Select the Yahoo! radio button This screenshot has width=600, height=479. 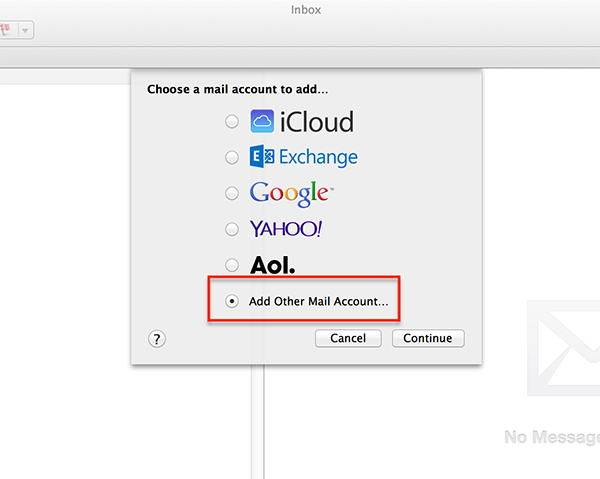coord(232,229)
